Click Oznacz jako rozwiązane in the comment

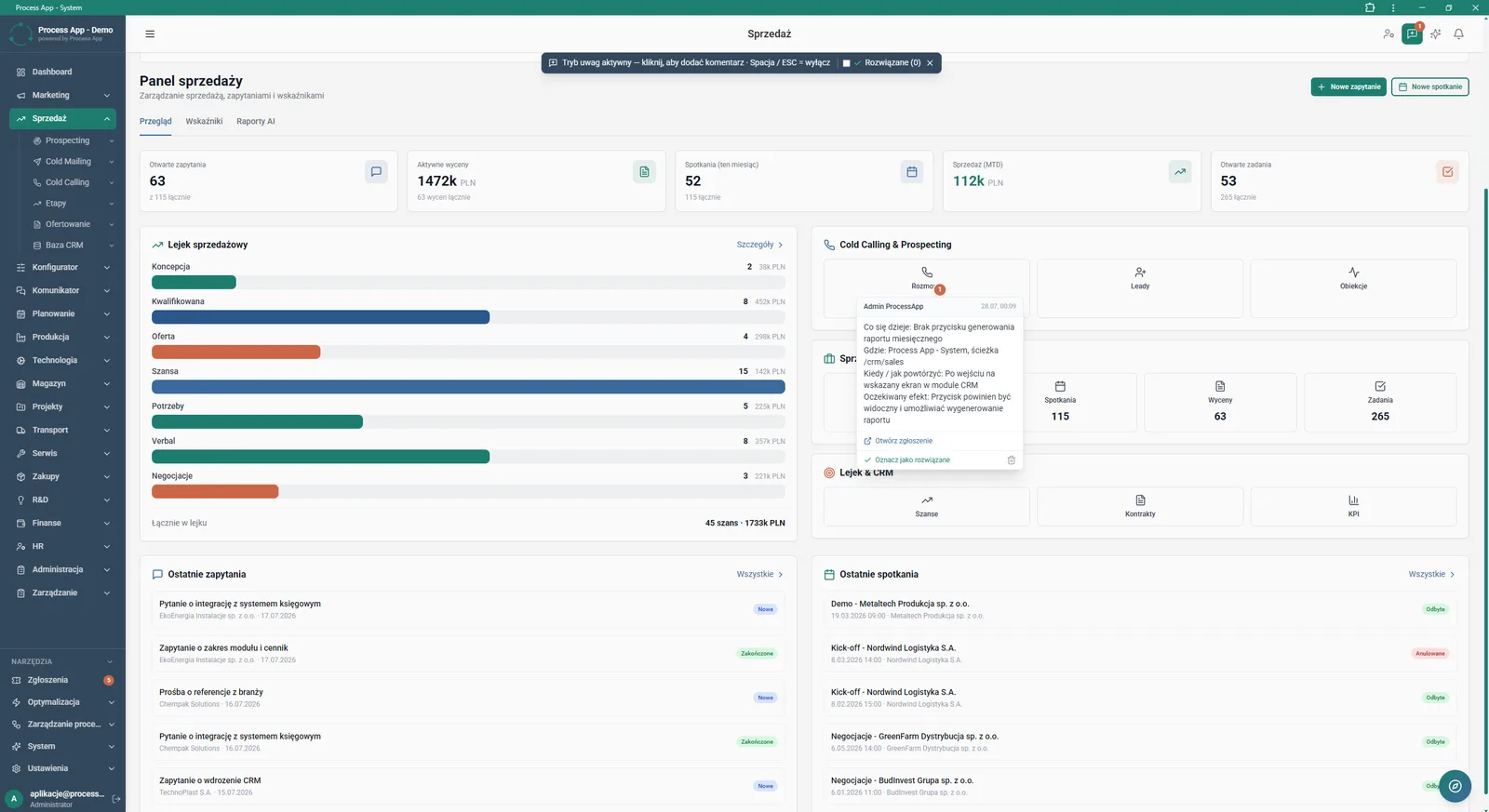click(x=907, y=460)
